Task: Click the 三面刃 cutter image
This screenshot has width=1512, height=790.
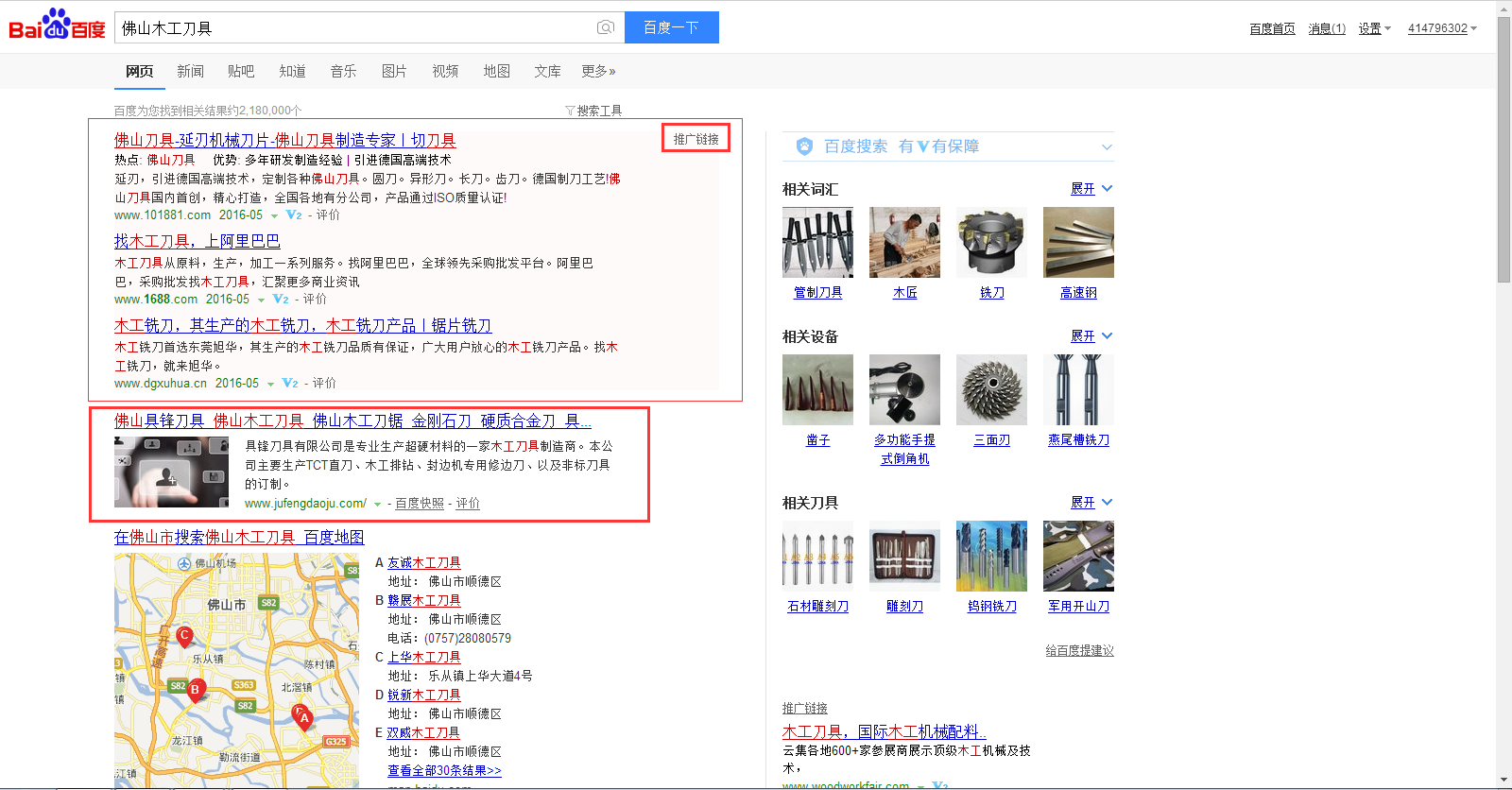Action: click(x=991, y=390)
